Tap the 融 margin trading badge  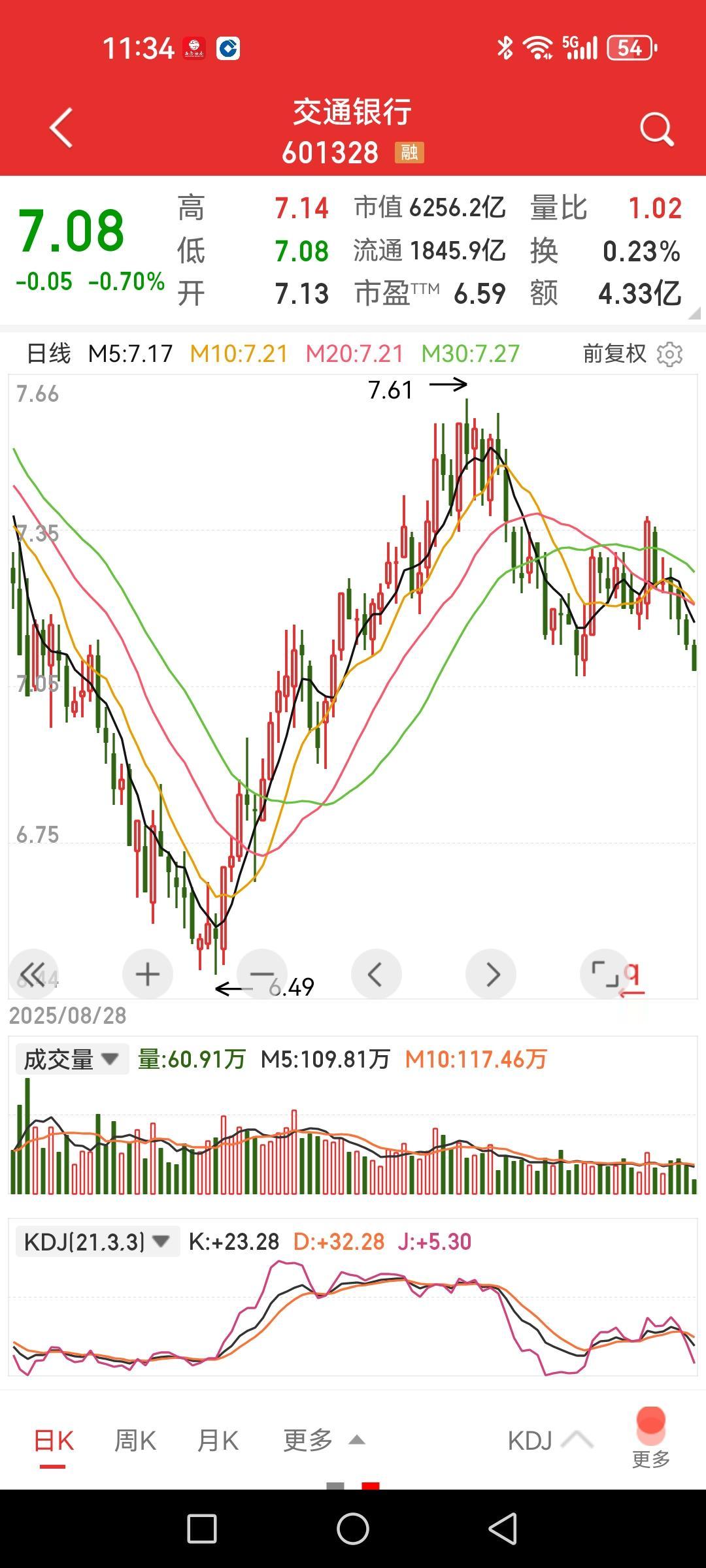[x=409, y=152]
